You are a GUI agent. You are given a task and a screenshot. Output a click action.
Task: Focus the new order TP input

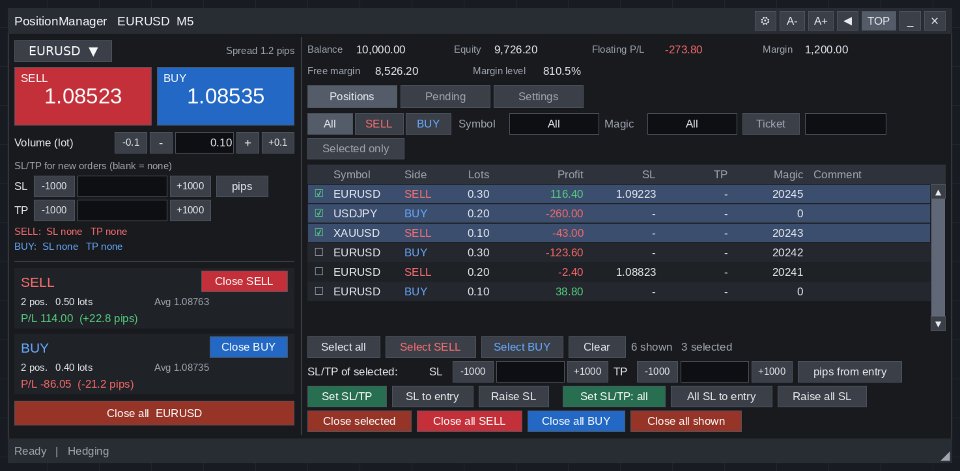click(122, 210)
